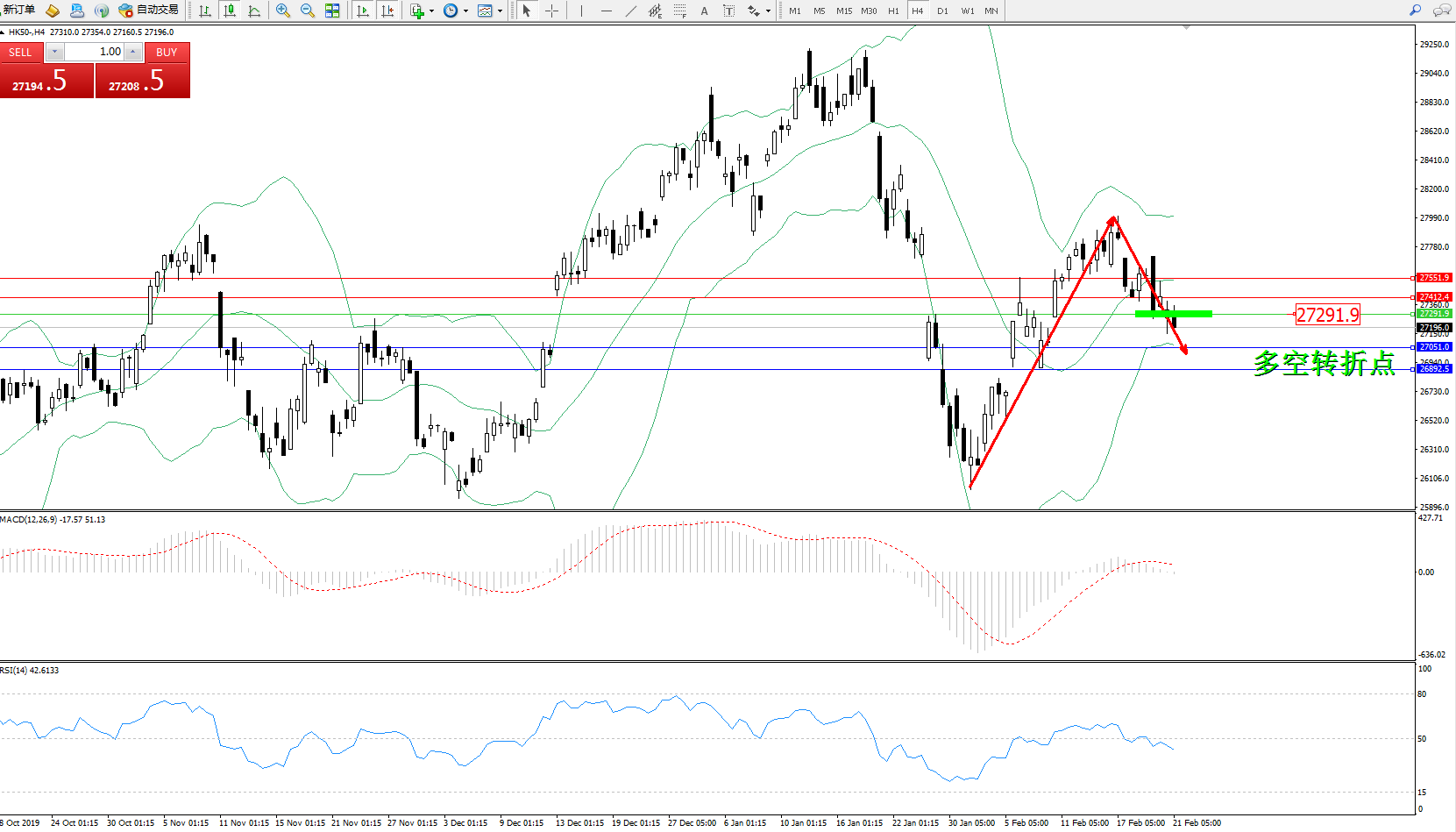Open the indicators list dropdown arrow
Screen dimensions: 1456x832
[x=431, y=11]
